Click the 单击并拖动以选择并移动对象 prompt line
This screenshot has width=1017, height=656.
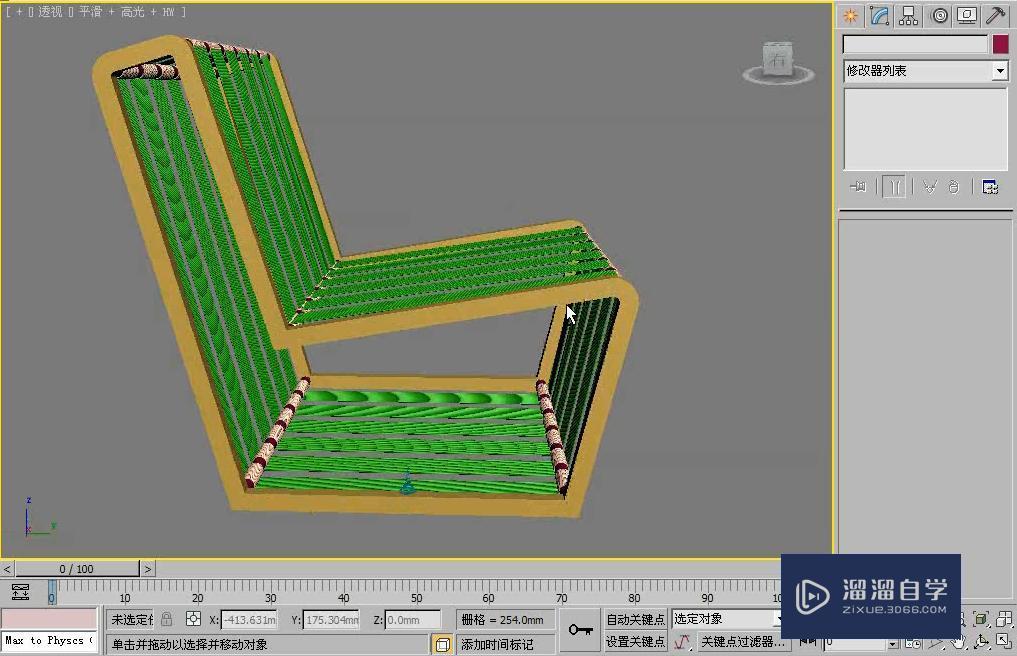coord(267,644)
